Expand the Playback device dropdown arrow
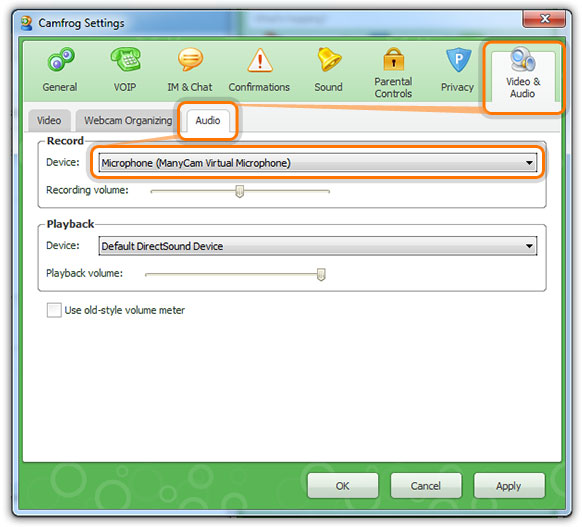 [x=529, y=246]
